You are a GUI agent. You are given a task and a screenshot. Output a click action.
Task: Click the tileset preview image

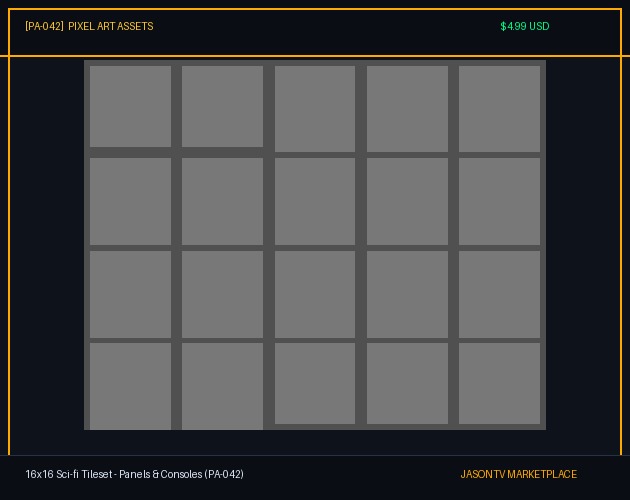tap(315, 245)
